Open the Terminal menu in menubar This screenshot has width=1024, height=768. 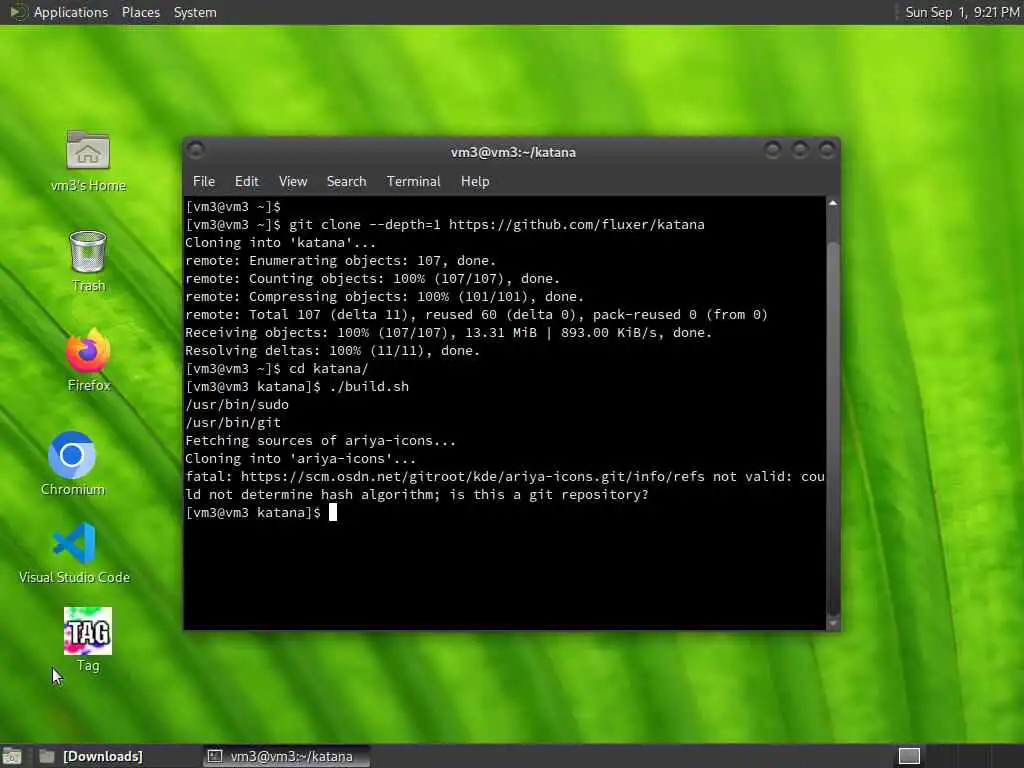click(413, 182)
